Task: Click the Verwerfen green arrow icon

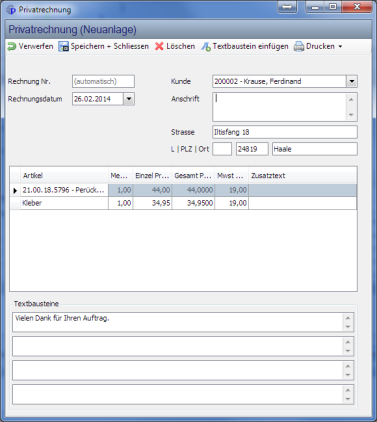Action: 12,47
